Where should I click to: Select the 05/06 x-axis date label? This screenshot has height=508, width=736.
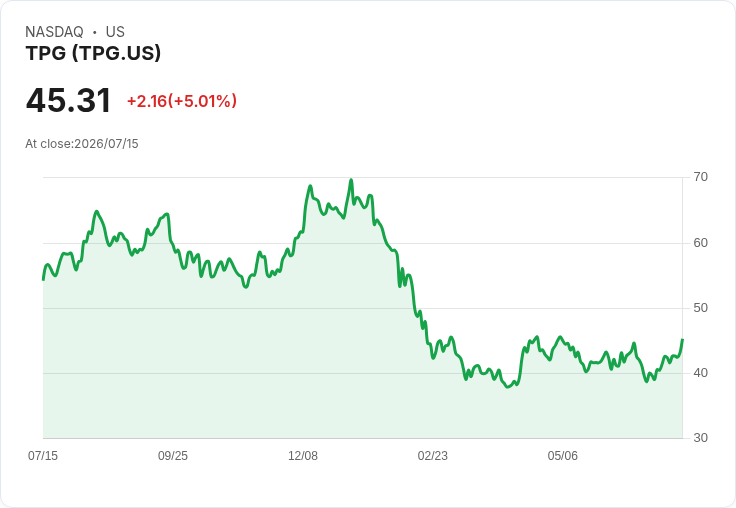tap(562, 455)
